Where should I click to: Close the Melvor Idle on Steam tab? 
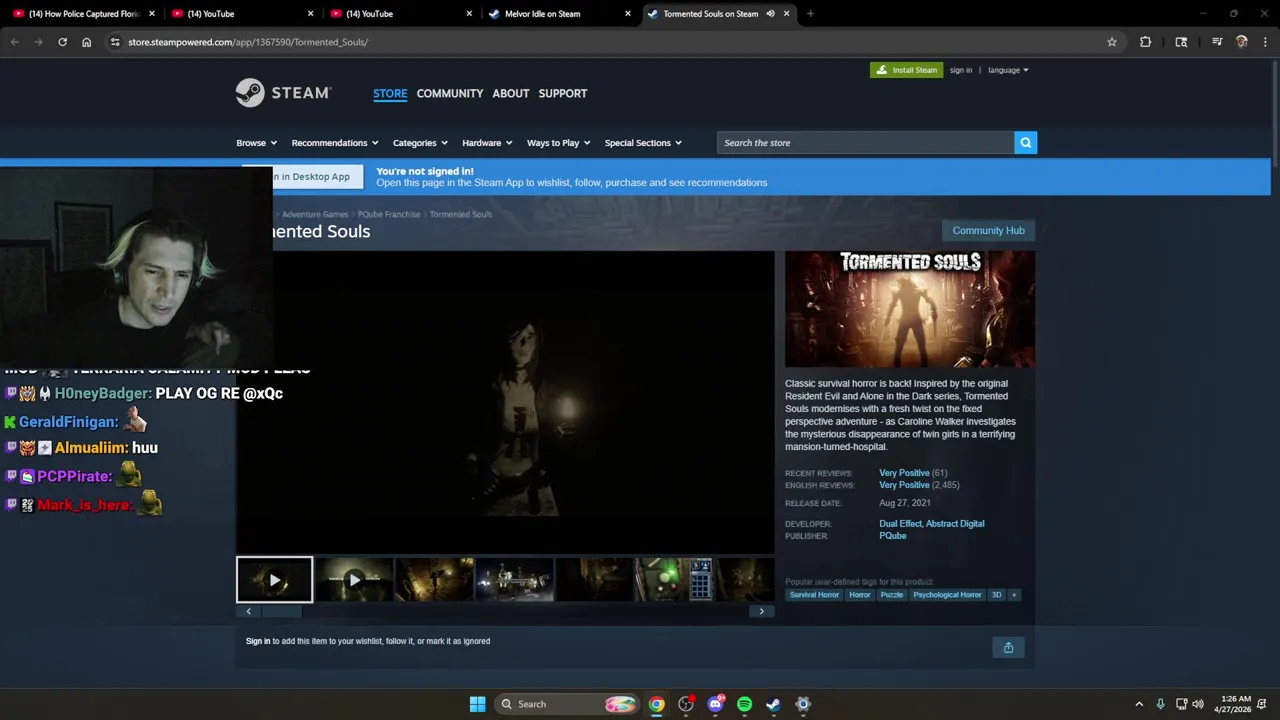point(628,14)
